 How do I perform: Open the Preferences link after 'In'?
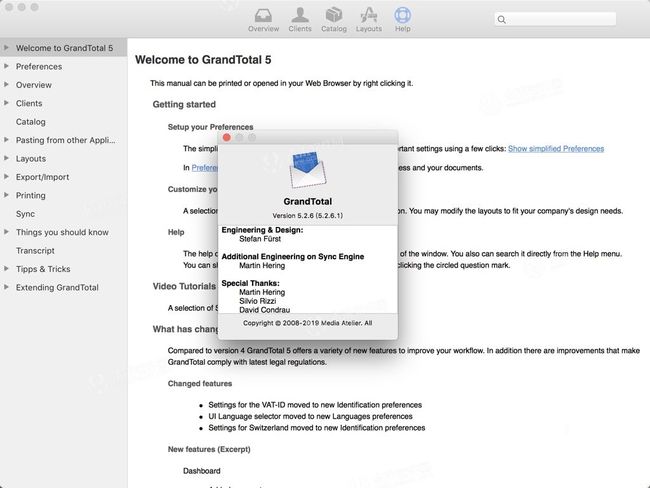[x=205, y=168]
